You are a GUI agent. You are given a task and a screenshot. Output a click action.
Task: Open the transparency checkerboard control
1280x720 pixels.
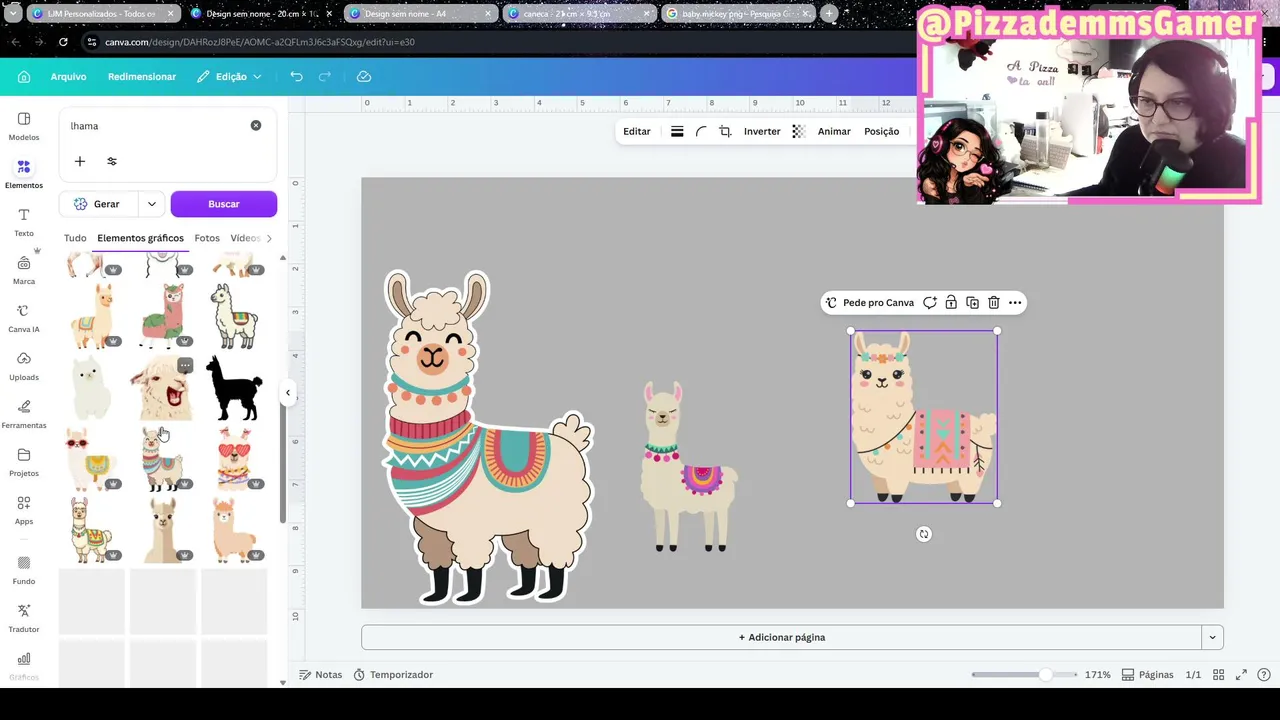pos(798,132)
